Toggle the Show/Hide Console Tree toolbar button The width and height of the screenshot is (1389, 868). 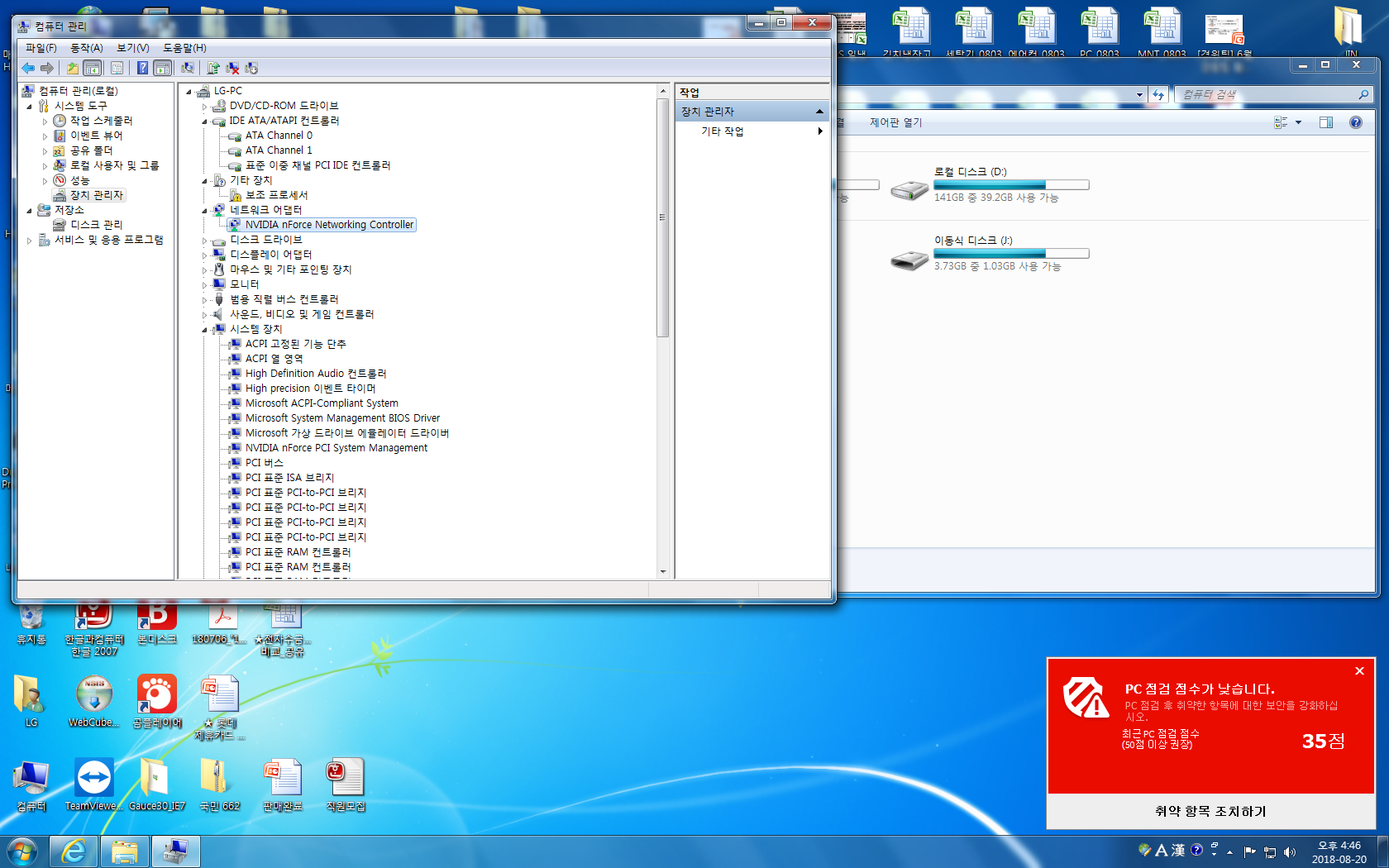pos(93,68)
